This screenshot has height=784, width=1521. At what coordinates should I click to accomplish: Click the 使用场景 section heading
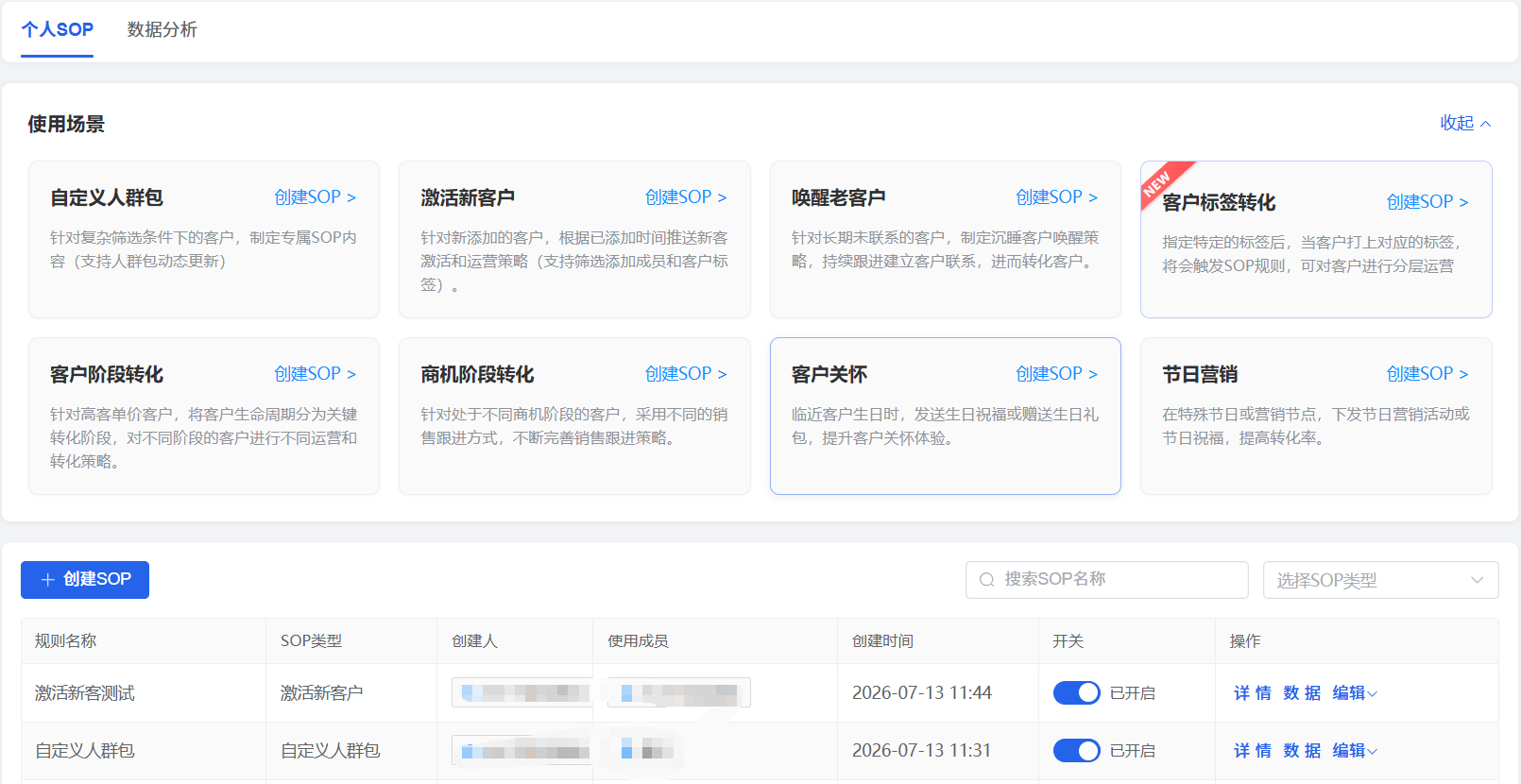click(x=66, y=124)
